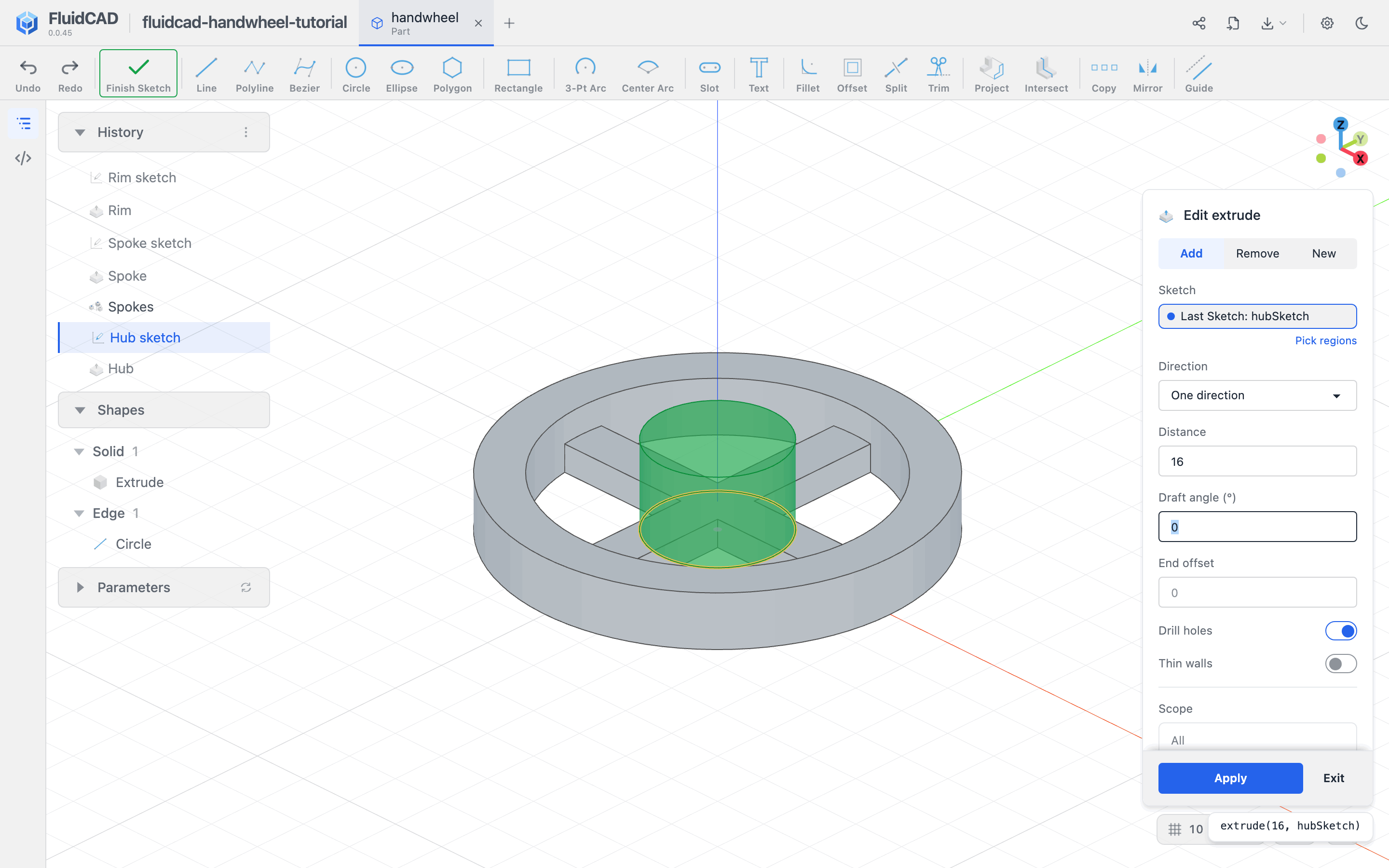
Task: Select the Polyline tool
Action: click(x=254, y=74)
